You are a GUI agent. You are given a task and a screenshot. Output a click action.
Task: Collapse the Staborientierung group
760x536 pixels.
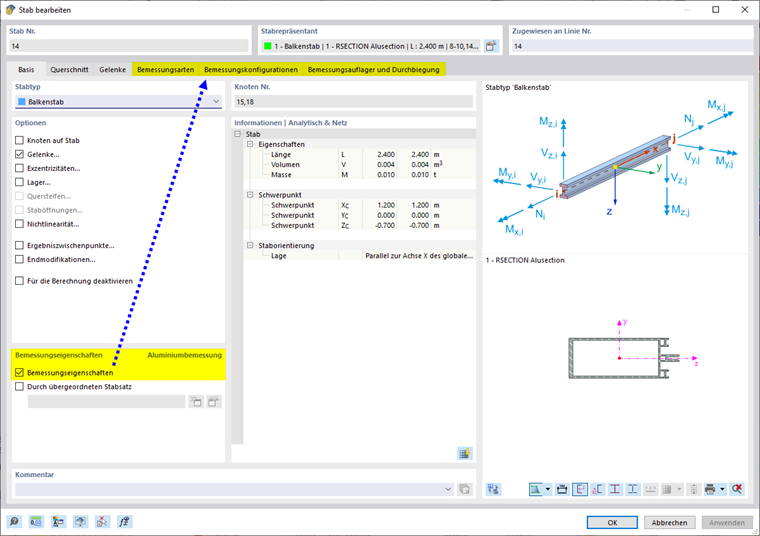pyautogui.click(x=250, y=245)
